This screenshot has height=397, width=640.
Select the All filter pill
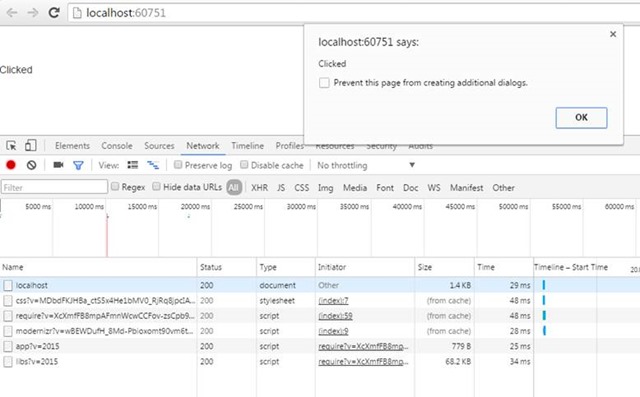click(234, 187)
